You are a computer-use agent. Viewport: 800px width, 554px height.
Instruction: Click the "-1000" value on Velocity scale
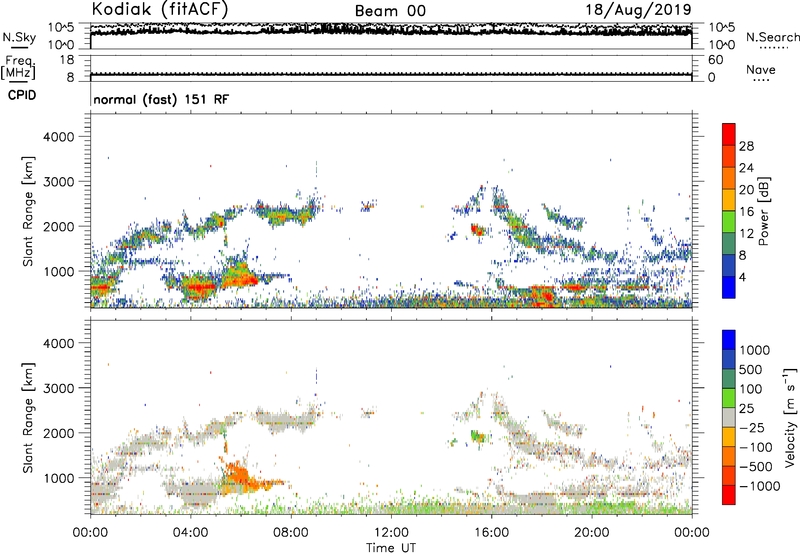pyautogui.click(x=760, y=486)
